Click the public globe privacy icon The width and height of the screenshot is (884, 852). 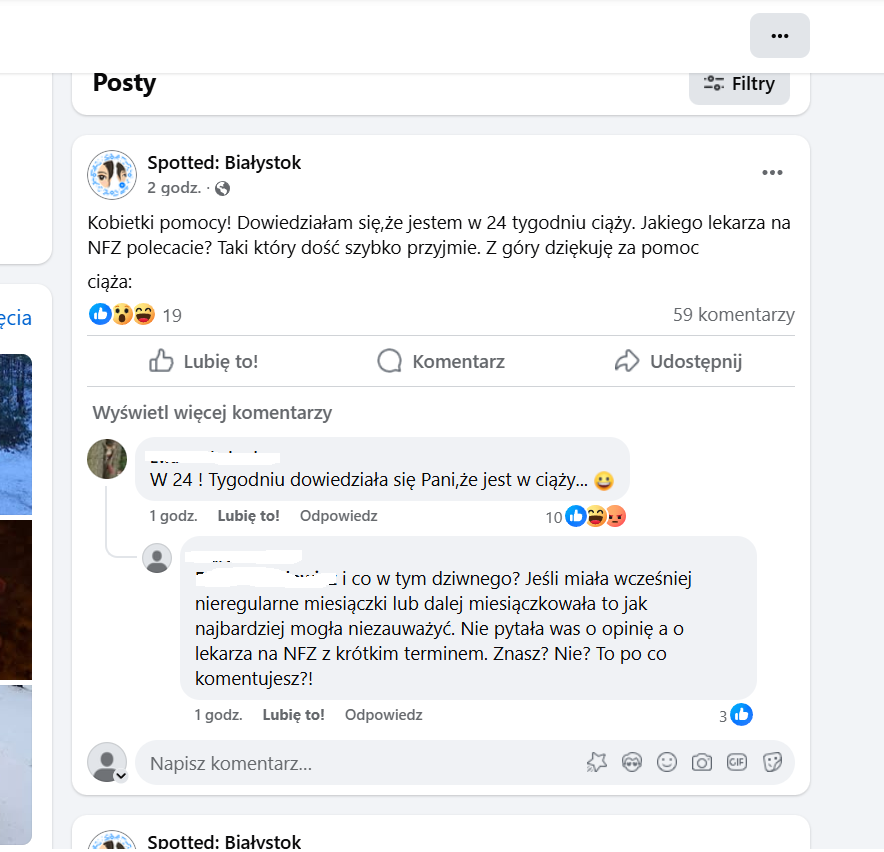pyautogui.click(x=223, y=188)
